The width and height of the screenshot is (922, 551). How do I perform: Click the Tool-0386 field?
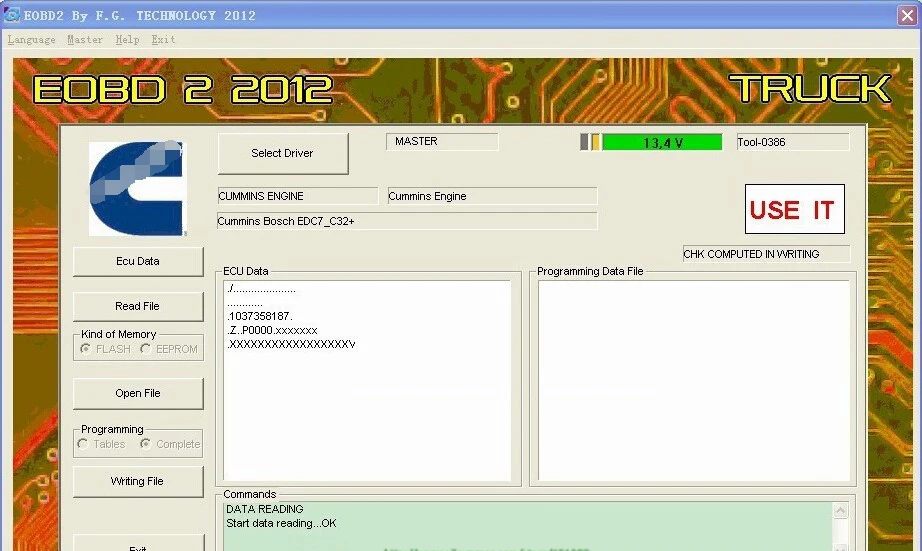pyautogui.click(x=793, y=142)
